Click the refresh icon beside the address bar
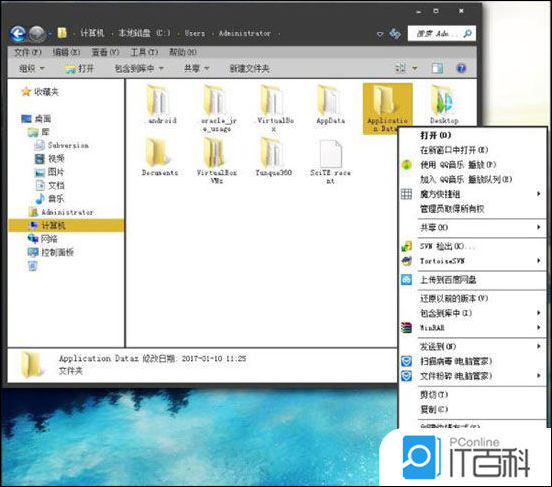The width and height of the screenshot is (552, 487). click(x=395, y=34)
